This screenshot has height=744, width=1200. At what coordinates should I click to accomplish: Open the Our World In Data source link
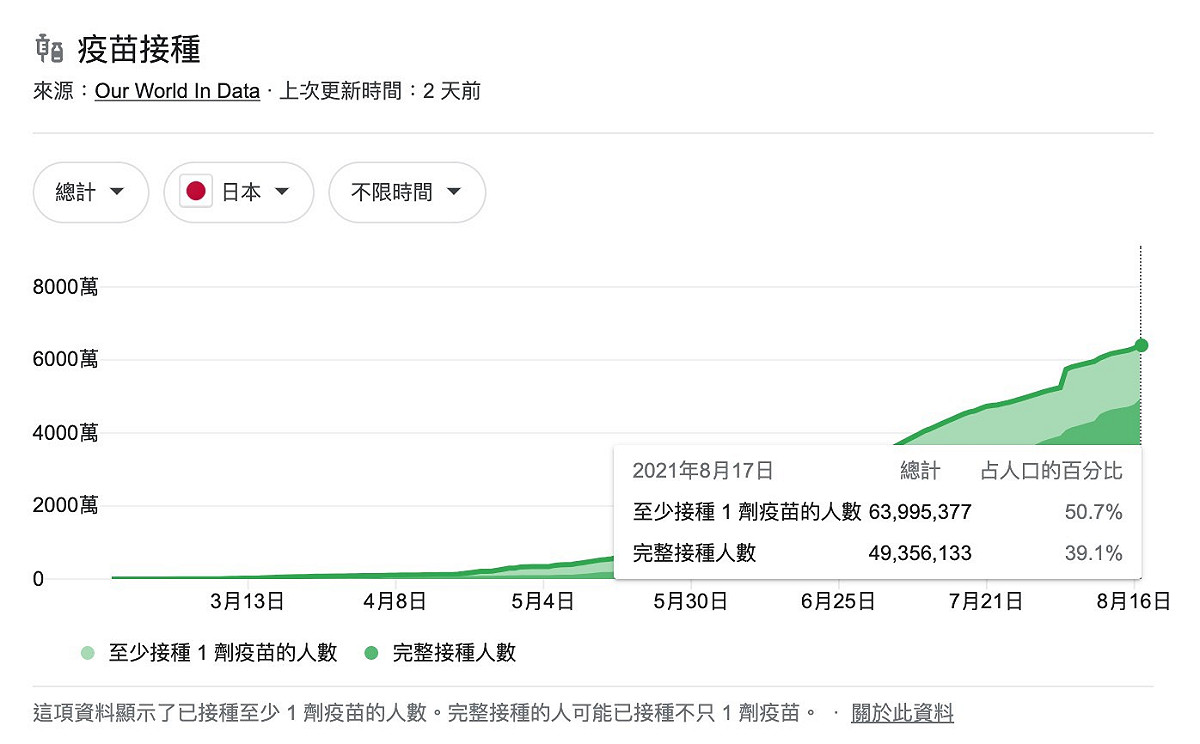177,91
